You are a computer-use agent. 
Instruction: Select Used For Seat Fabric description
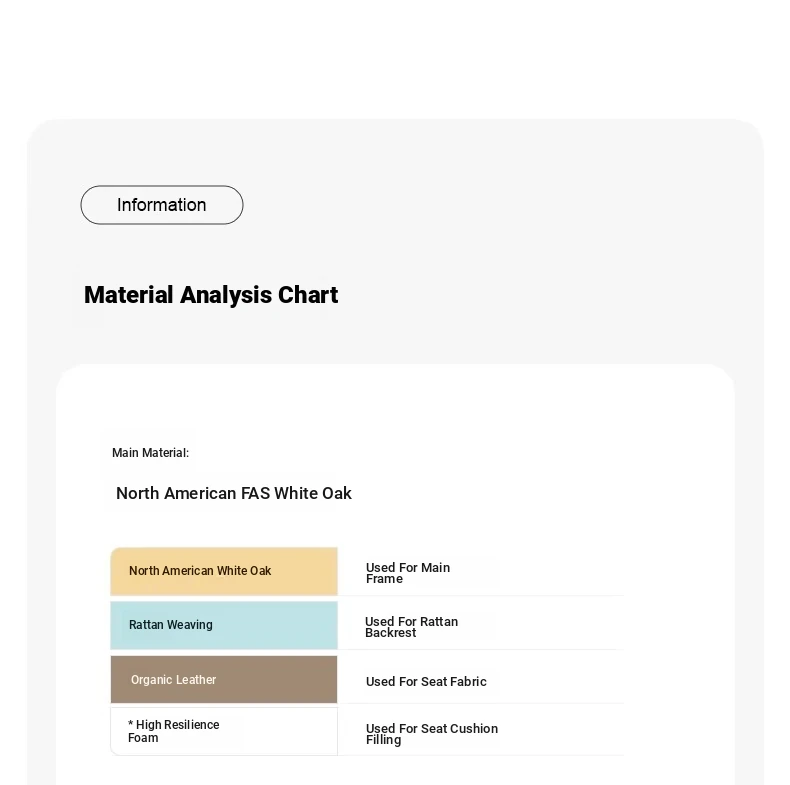tap(426, 681)
